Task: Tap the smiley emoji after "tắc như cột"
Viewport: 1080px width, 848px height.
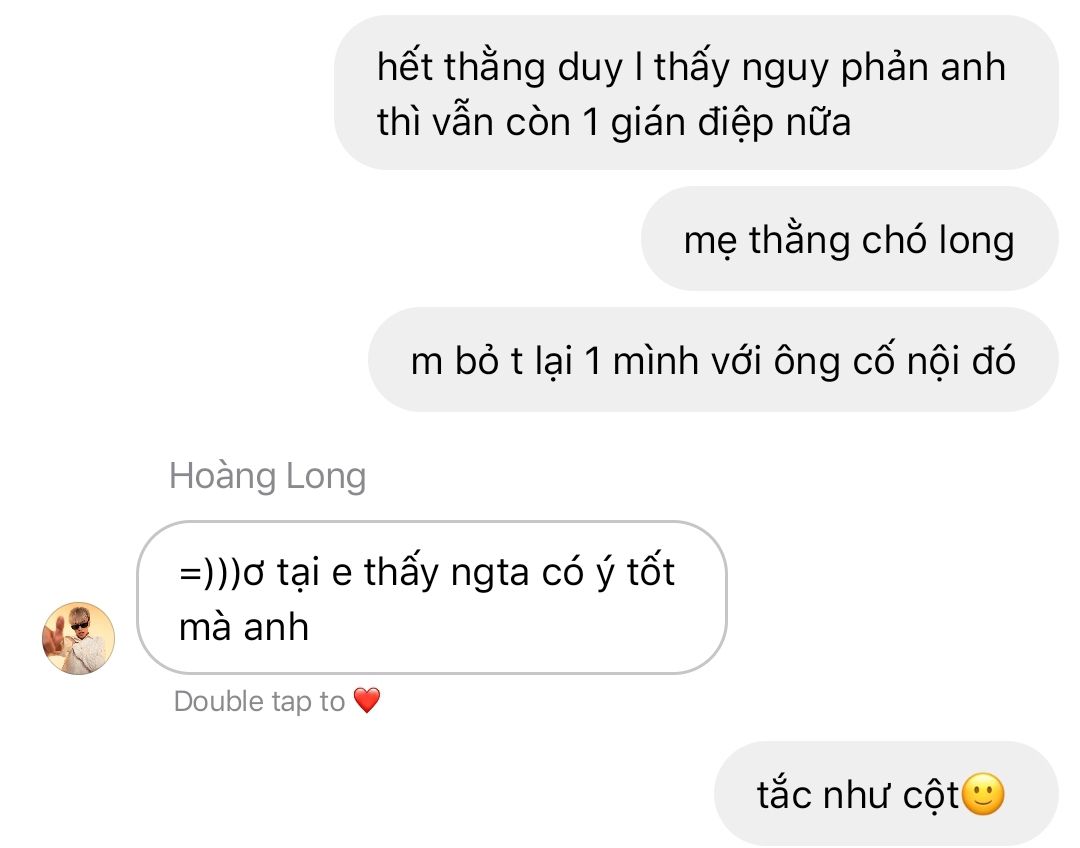Action: 983,794
